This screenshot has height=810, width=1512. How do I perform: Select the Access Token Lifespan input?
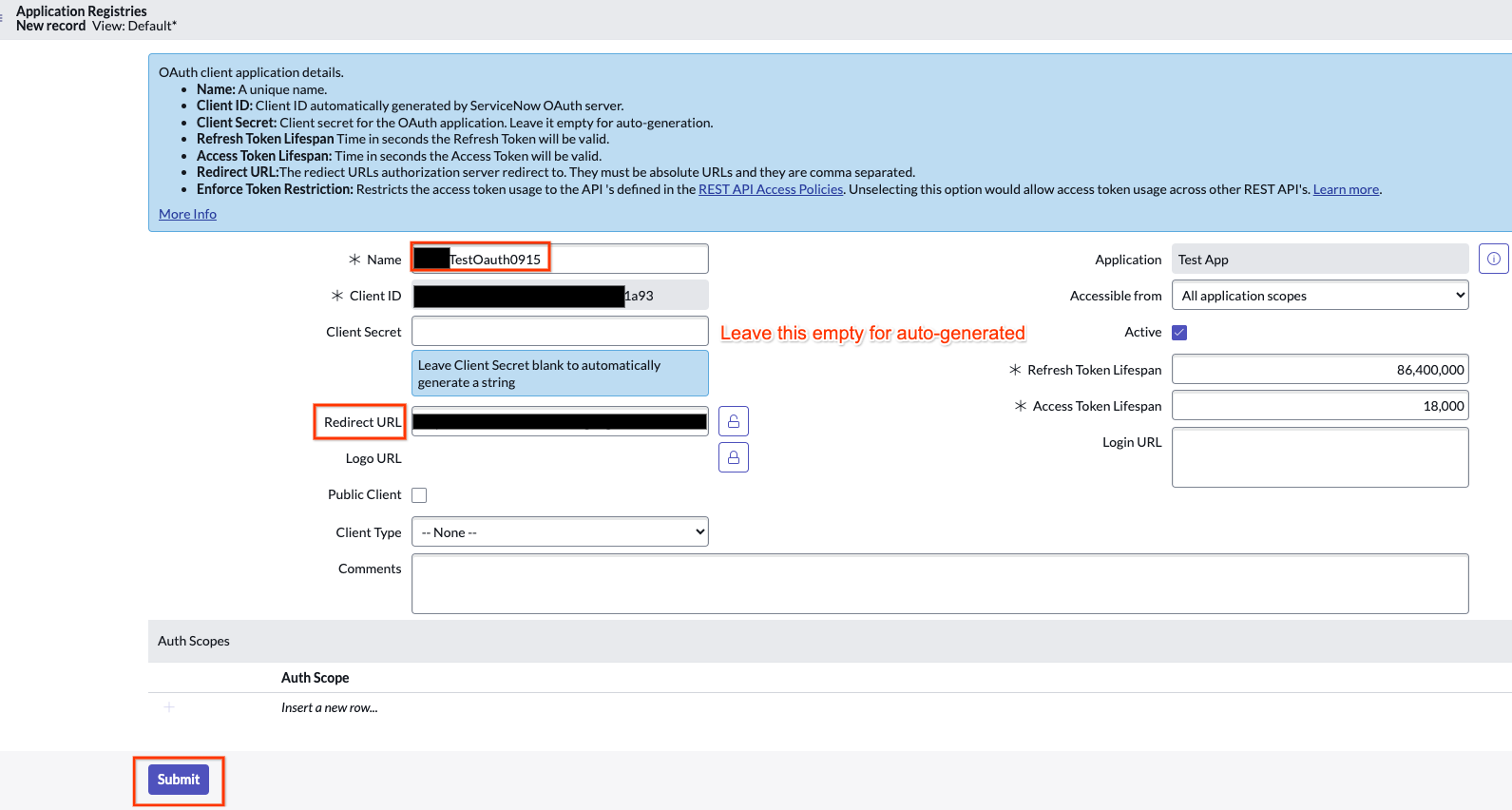tap(1319, 406)
